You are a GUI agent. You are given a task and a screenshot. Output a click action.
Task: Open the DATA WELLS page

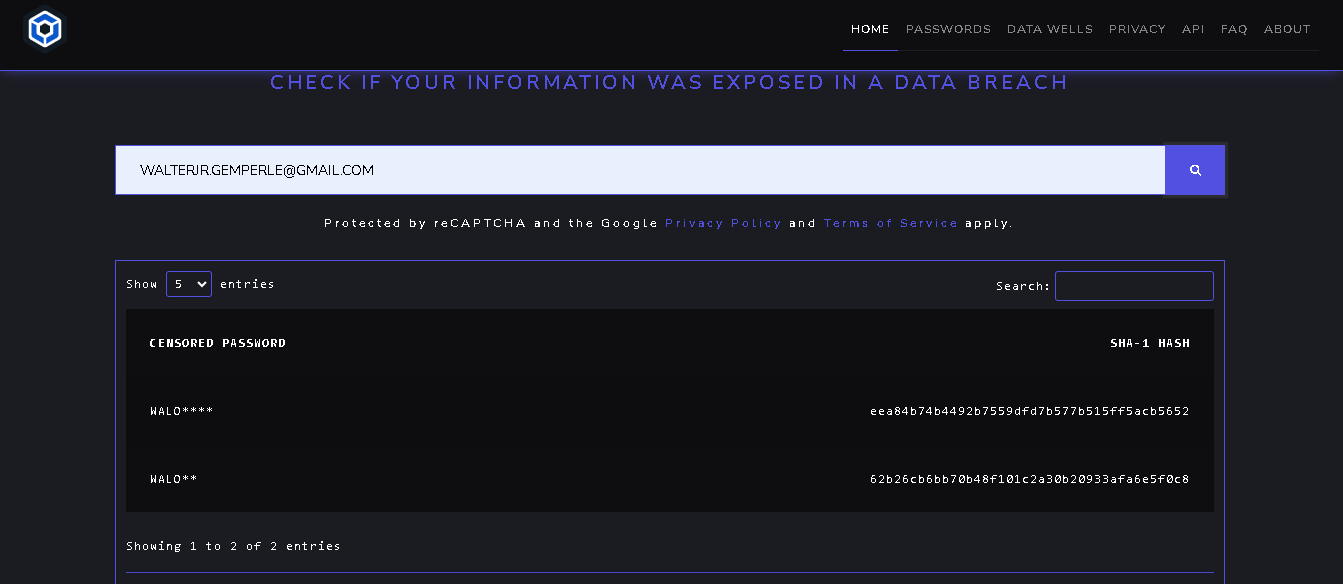tap(1050, 29)
